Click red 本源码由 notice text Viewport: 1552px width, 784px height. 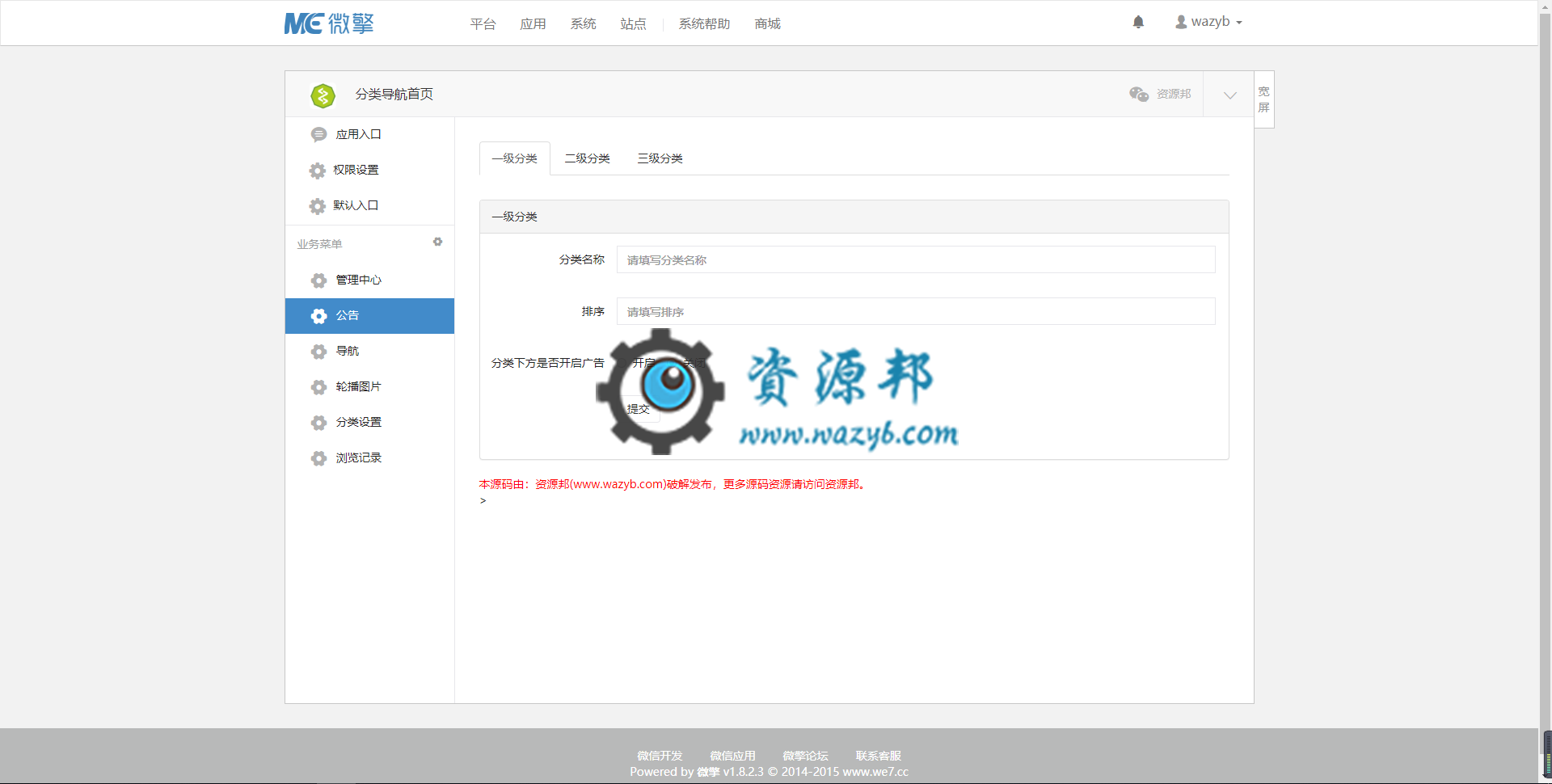pos(673,484)
